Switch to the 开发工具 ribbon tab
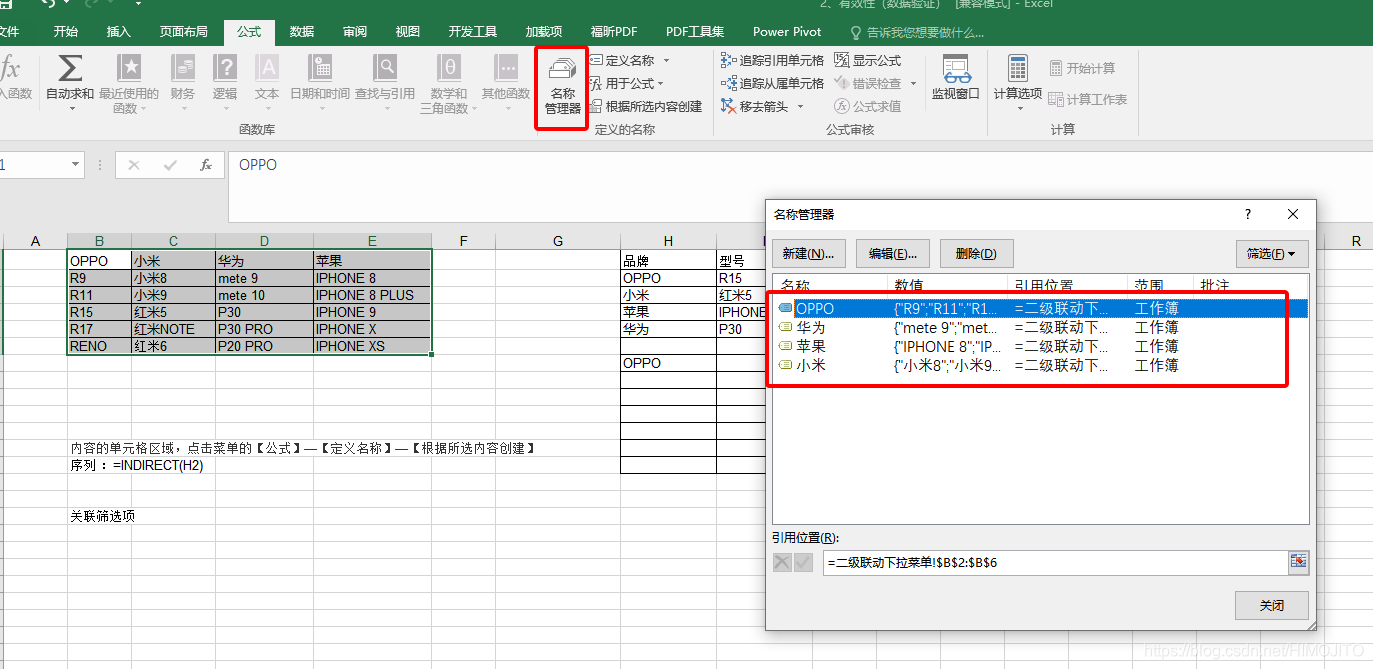This screenshot has width=1373, height=669. coord(473,32)
